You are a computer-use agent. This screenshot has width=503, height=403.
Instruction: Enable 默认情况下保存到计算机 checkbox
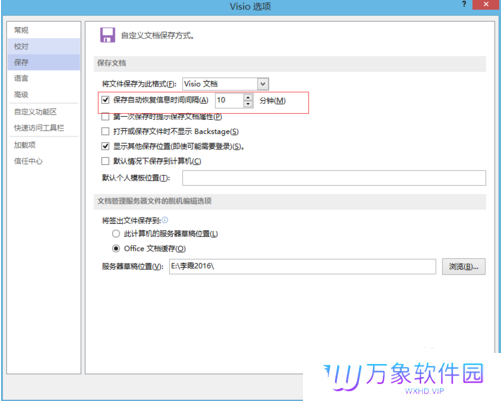(105, 161)
